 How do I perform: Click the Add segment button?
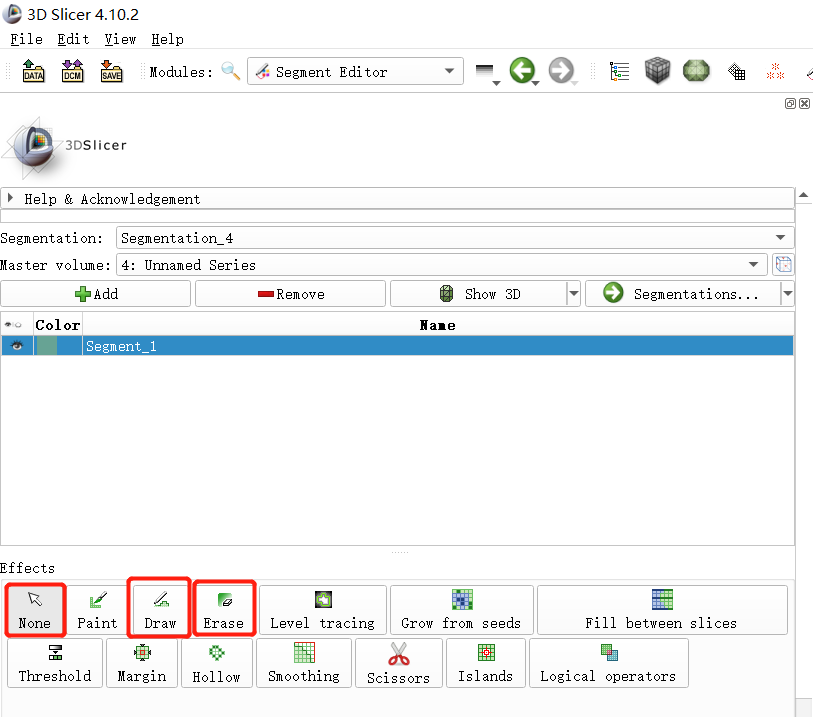pyautogui.click(x=96, y=294)
